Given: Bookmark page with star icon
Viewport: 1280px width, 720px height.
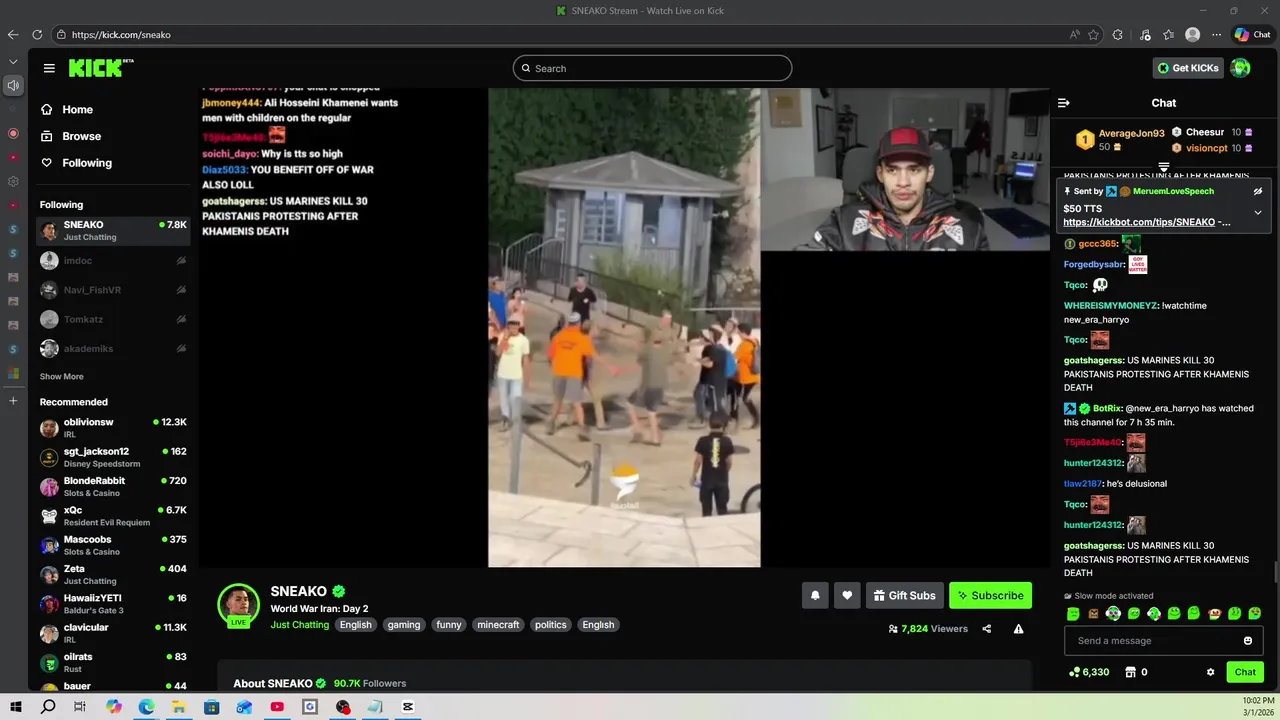Looking at the screenshot, I should tap(1094, 34).
